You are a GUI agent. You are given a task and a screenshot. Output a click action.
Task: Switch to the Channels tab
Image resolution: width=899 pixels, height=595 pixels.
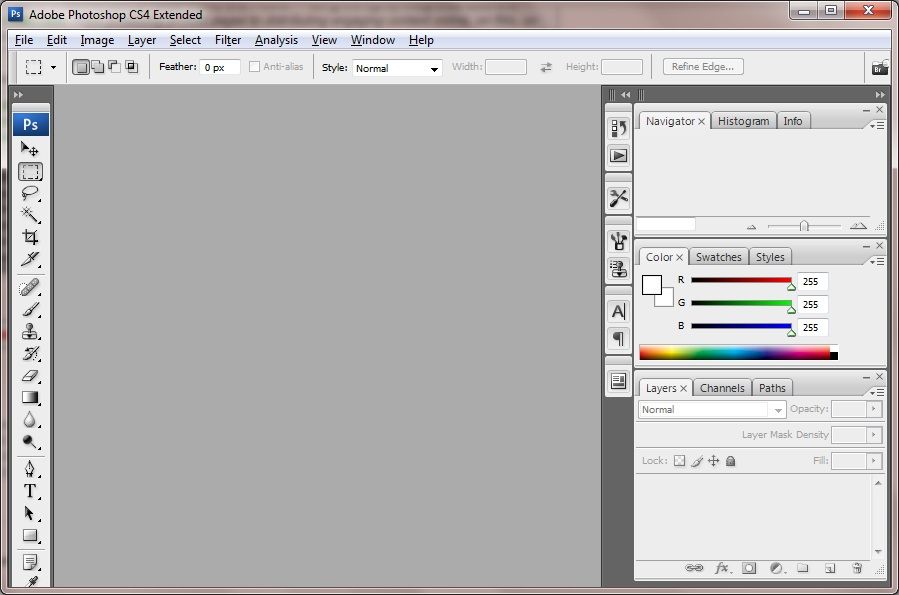[722, 388]
